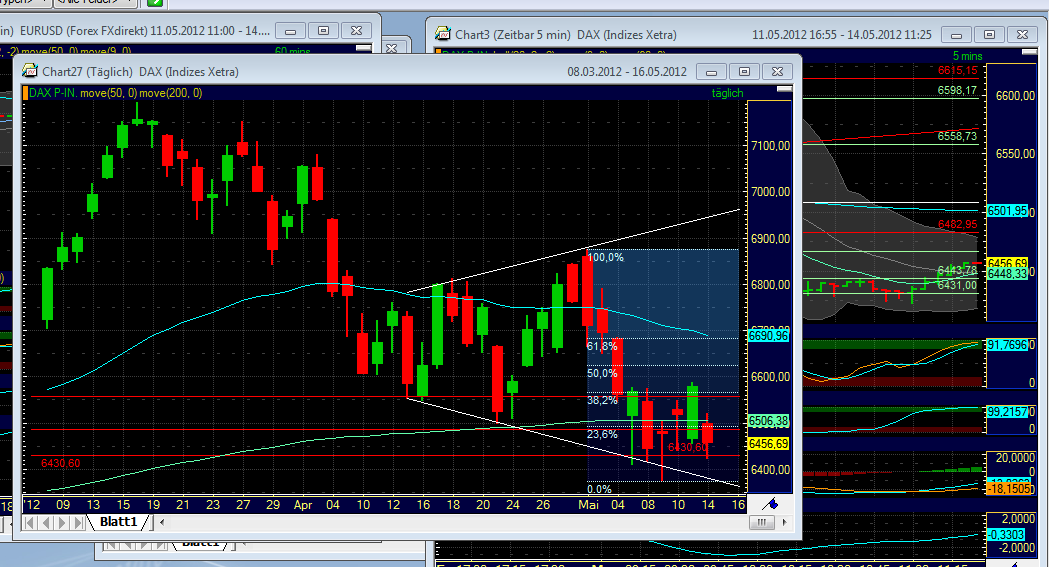This screenshot has height=567, width=1049.
Task: Close the Chart3 DAX window
Action: click(1022, 34)
